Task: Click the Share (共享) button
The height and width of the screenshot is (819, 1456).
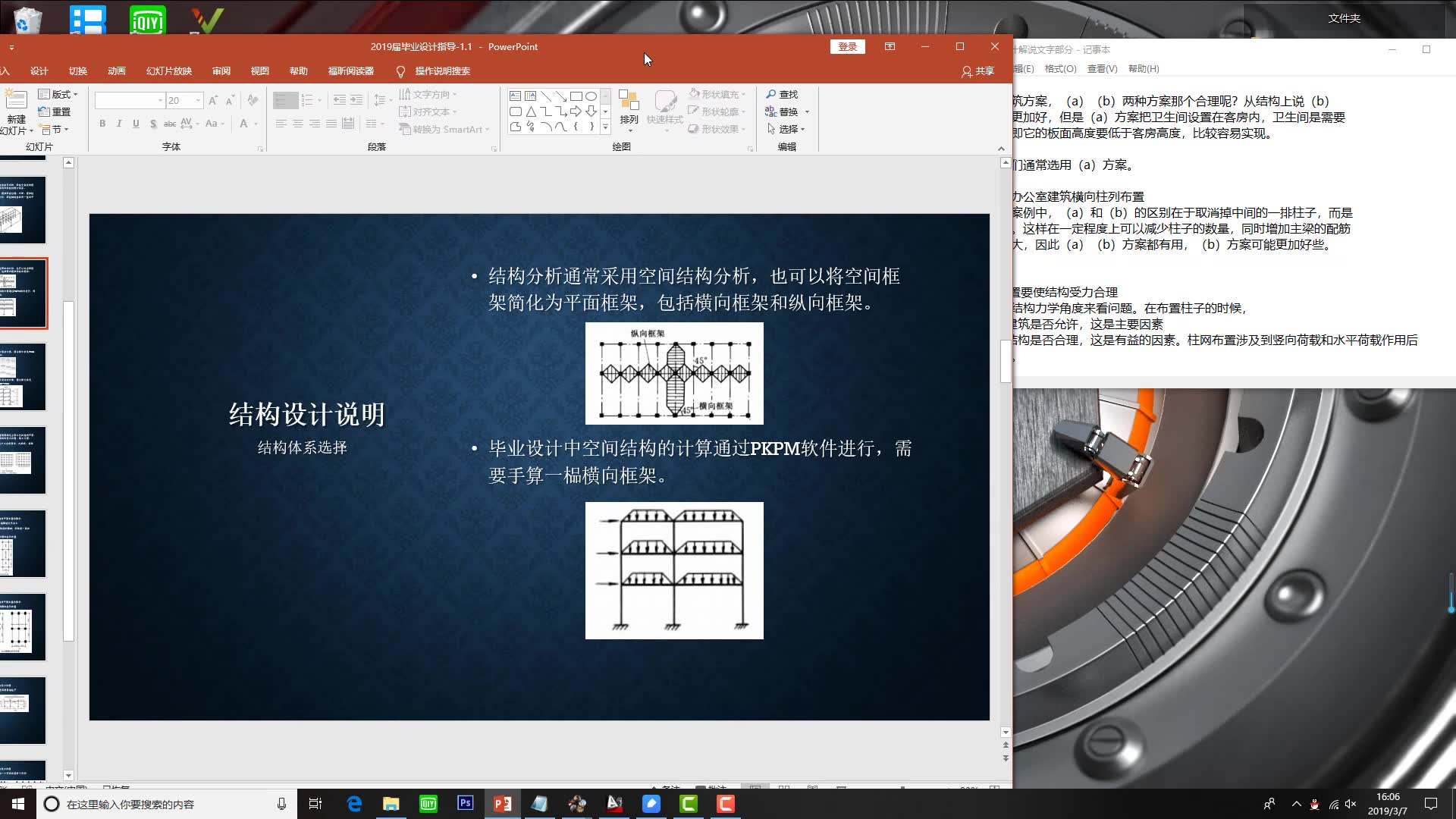Action: coord(977,71)
